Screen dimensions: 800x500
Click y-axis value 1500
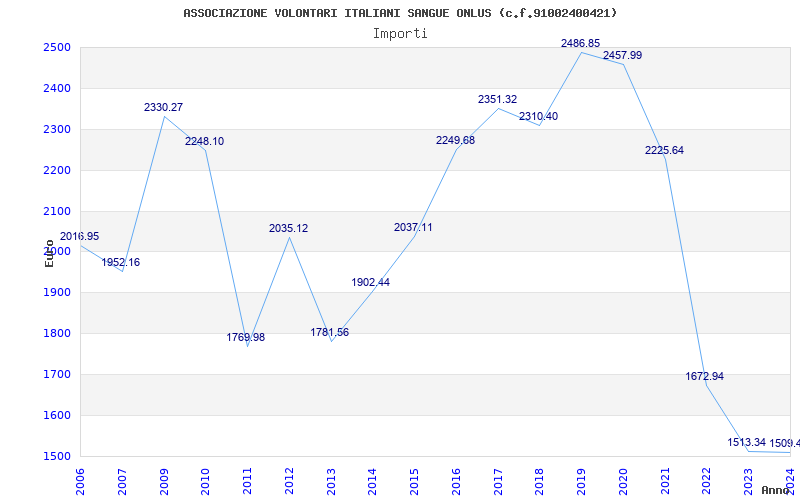57,456
